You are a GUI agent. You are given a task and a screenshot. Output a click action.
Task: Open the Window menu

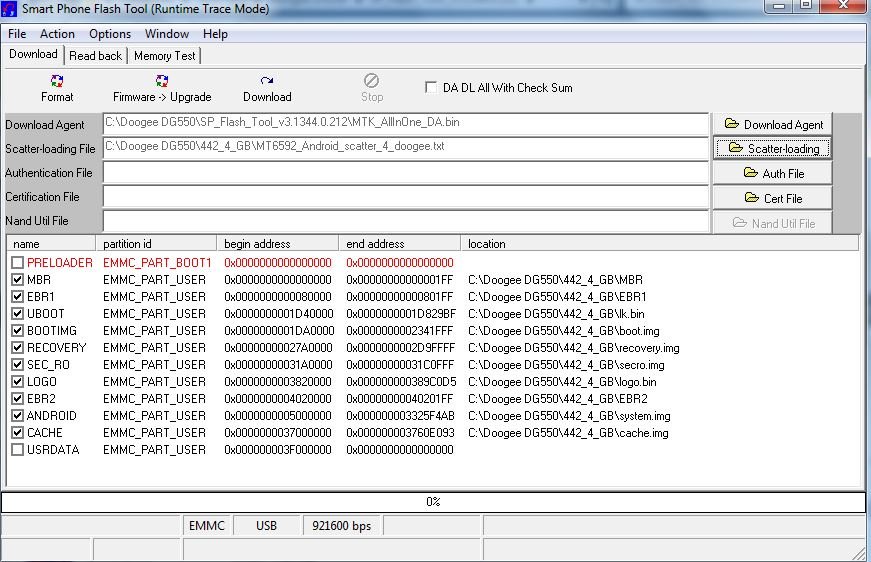click(x=167, y=34)
